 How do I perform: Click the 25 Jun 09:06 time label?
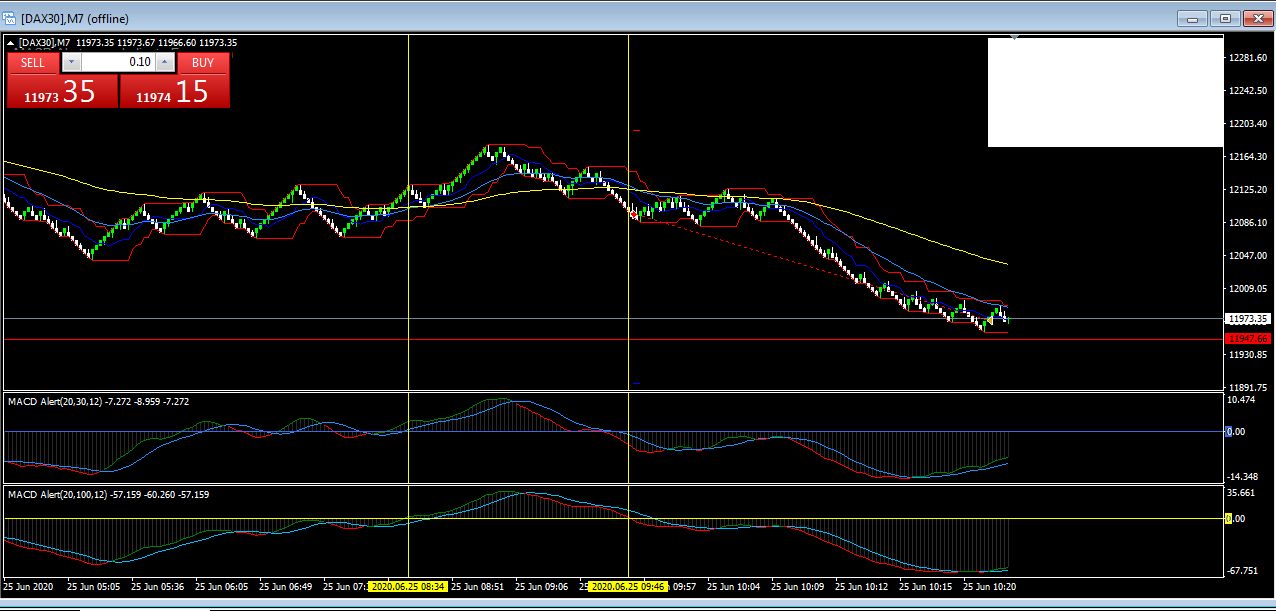tap(543, 586)
